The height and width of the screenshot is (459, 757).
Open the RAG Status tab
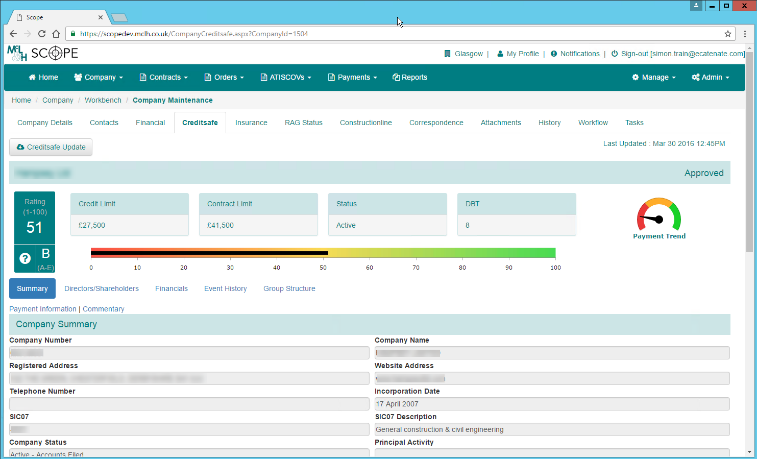coord(304,122)
